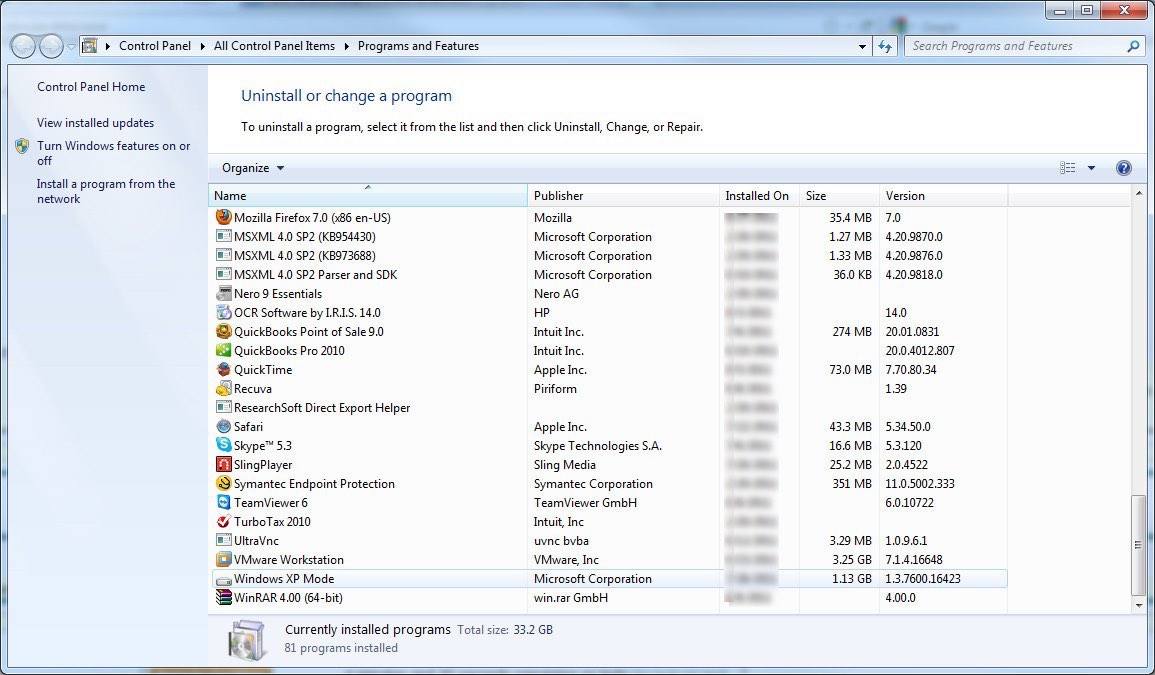Click the QuickBooks Pro 2010 icon

click(223, 350)
